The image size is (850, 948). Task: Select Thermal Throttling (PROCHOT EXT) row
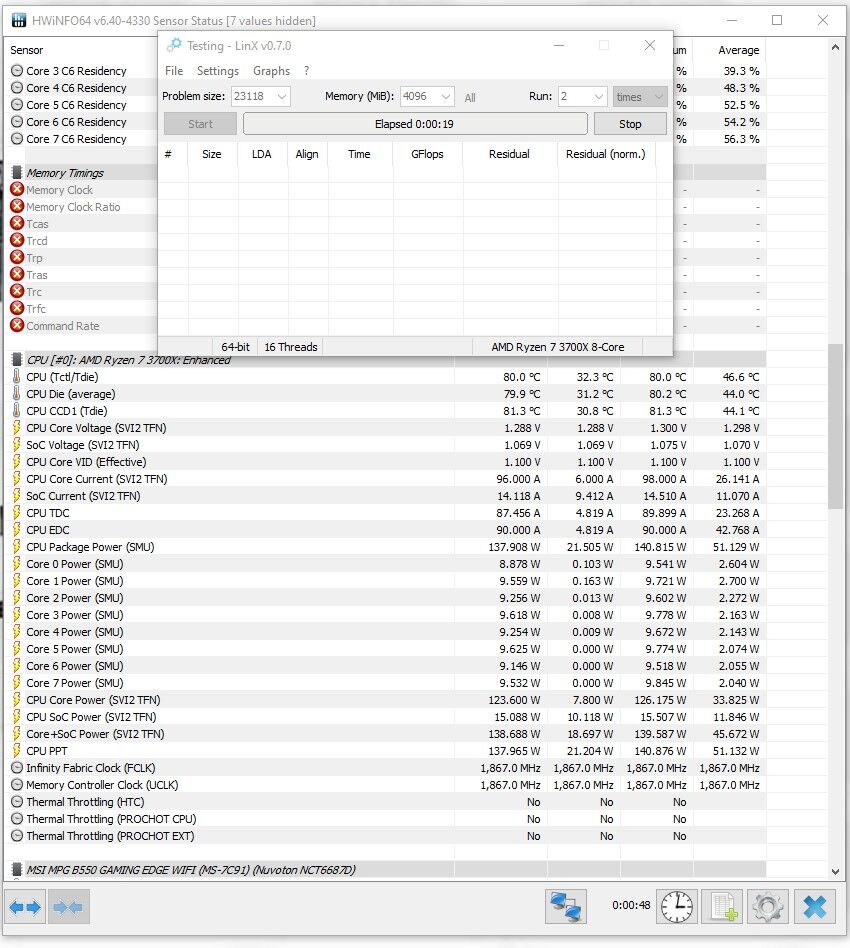click(385, 836)
